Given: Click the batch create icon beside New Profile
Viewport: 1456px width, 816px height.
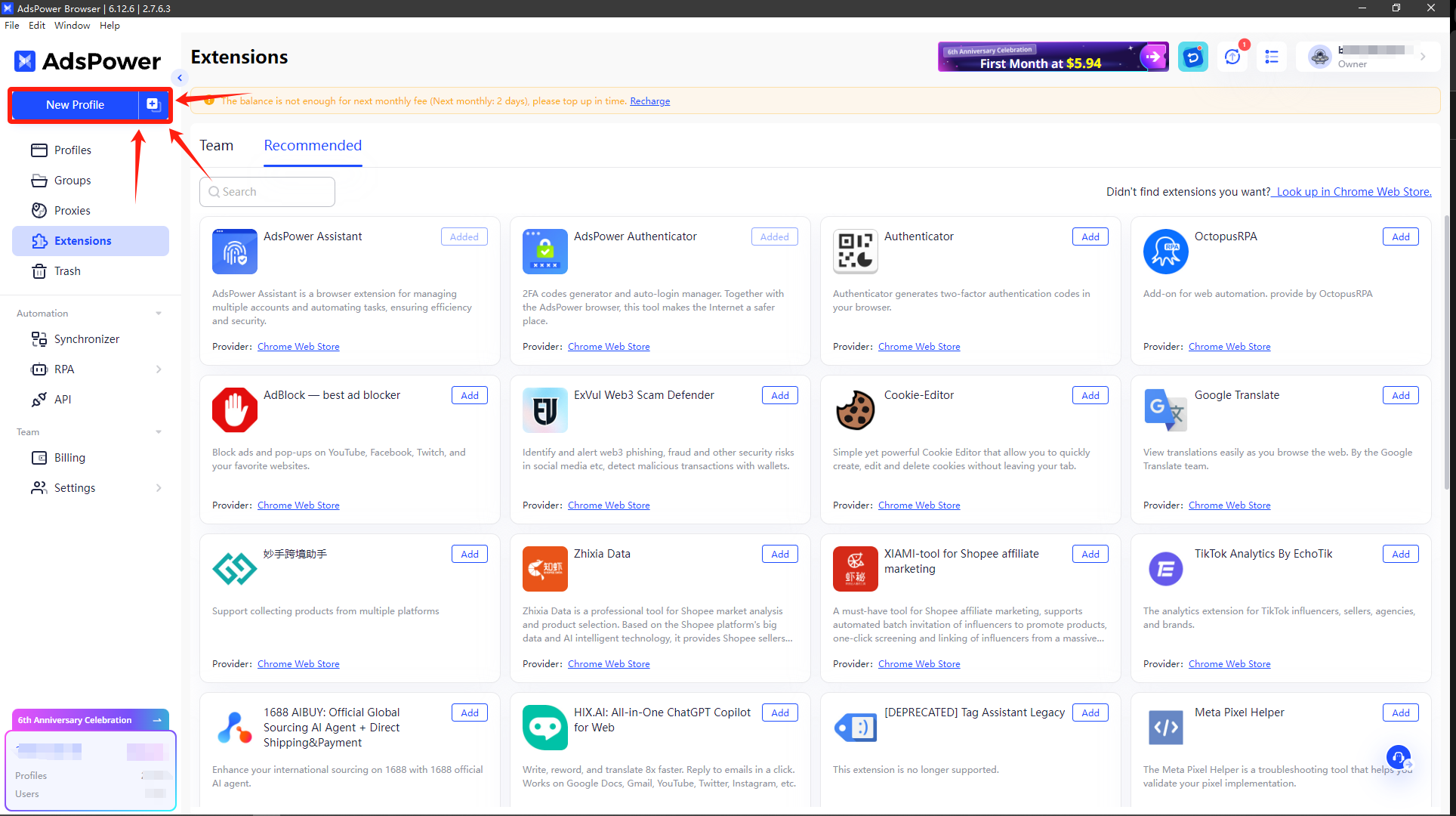Looking at the screenshot, I should click(153, 104).
